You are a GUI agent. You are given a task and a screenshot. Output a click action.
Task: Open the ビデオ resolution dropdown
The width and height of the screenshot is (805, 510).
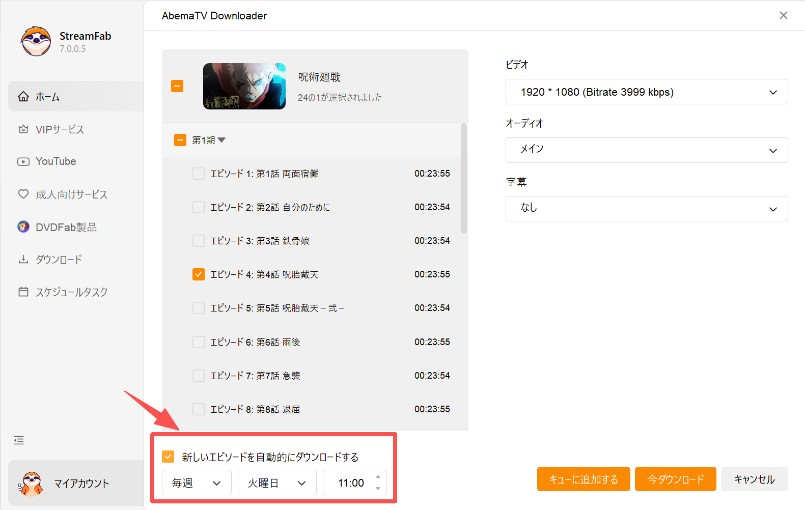click(x=646, y=92)
